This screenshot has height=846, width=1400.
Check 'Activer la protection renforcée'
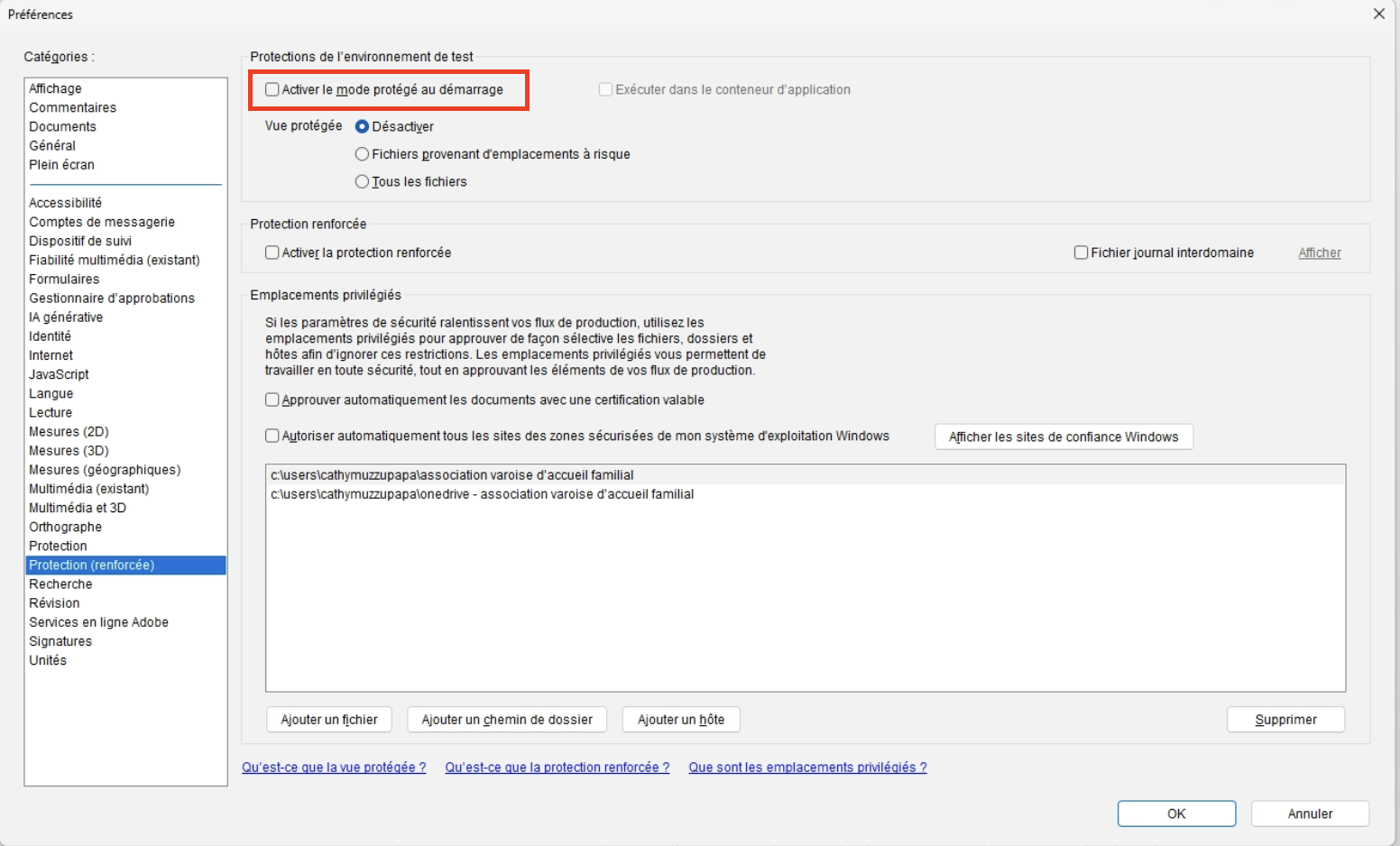(x=272, y=253)
